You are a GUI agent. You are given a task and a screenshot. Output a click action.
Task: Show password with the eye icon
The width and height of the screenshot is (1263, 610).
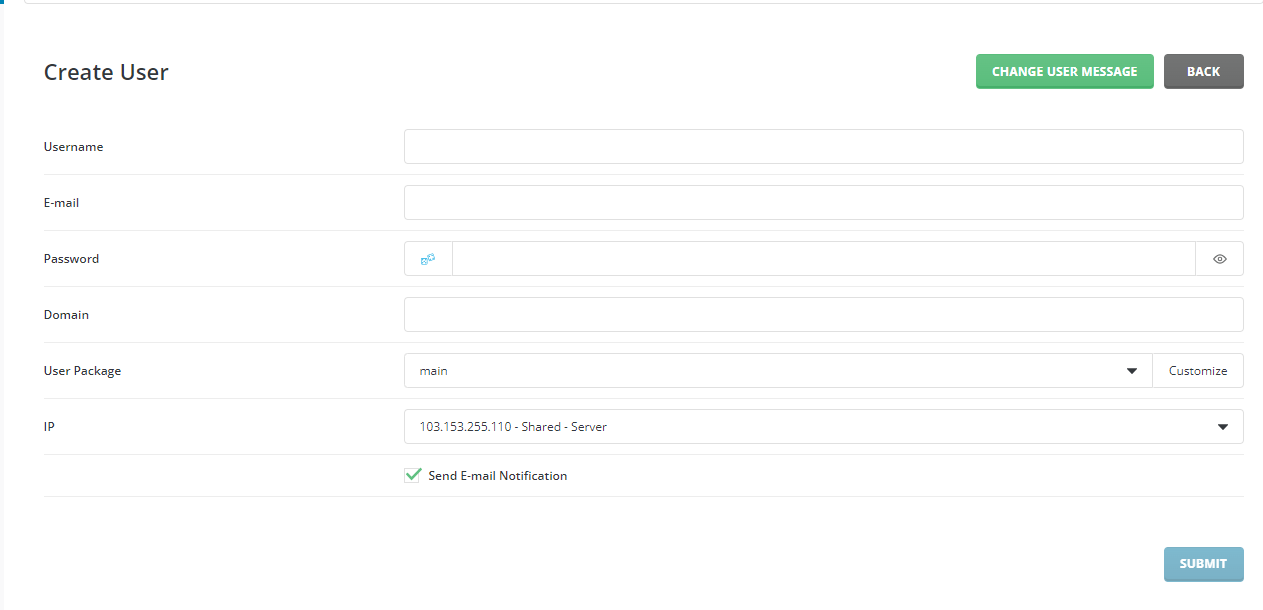(1219, 259)
